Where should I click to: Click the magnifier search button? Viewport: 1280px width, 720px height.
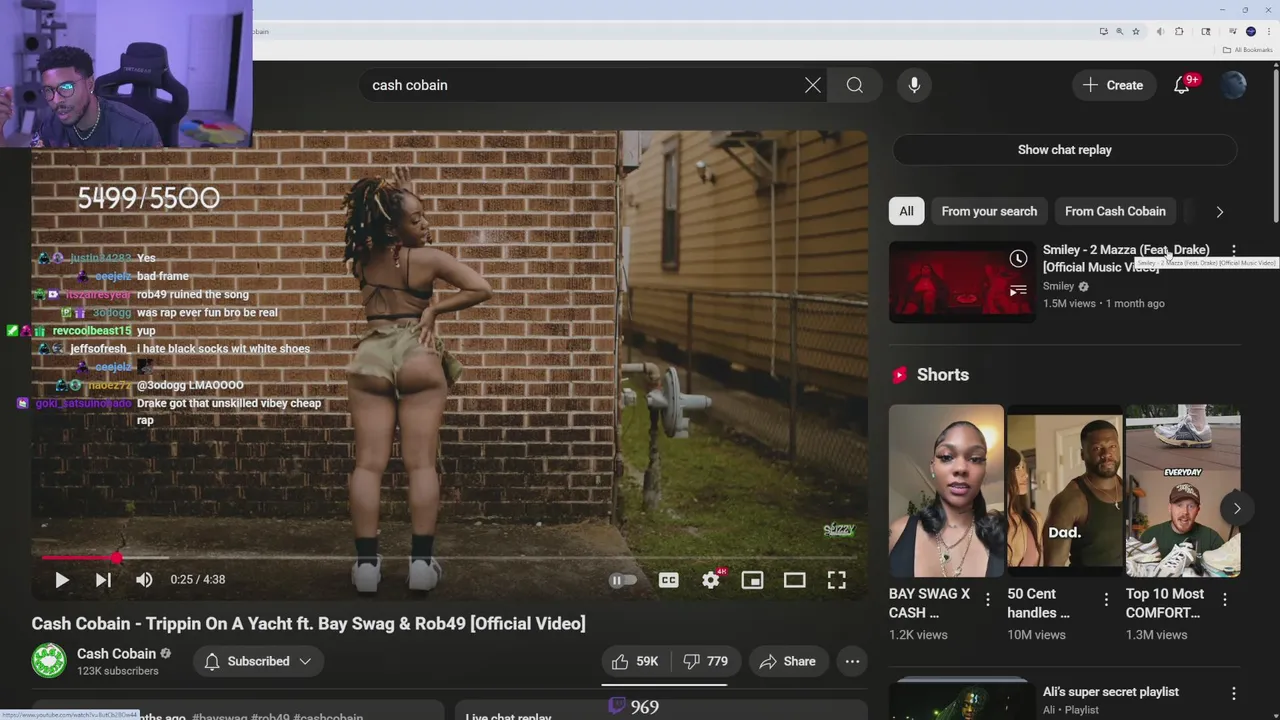tap(855, 85)
